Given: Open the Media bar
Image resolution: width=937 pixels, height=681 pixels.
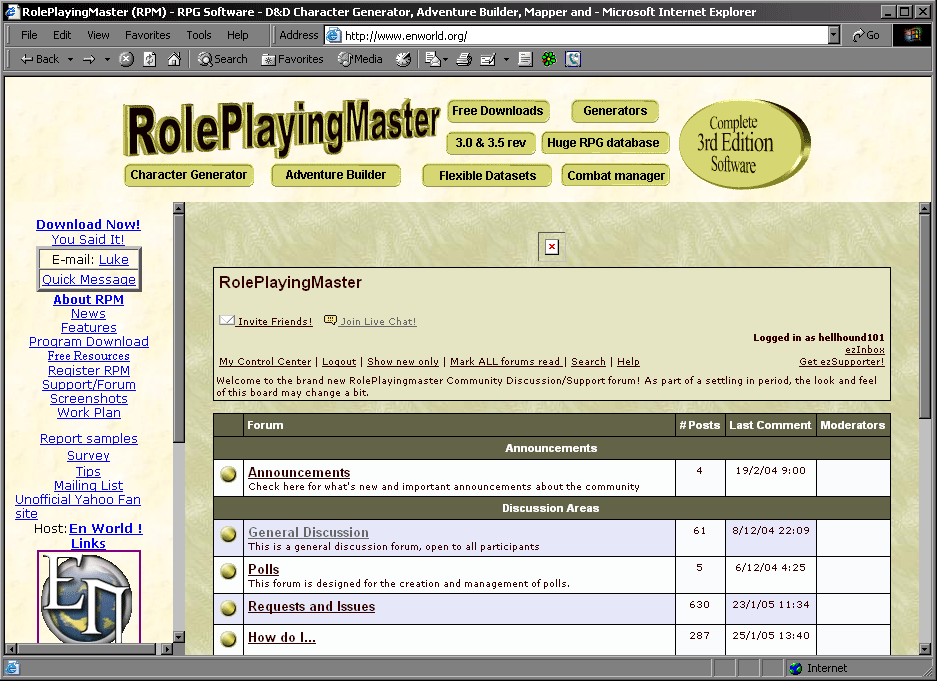Looking at the screenshot, I should 360,59.
